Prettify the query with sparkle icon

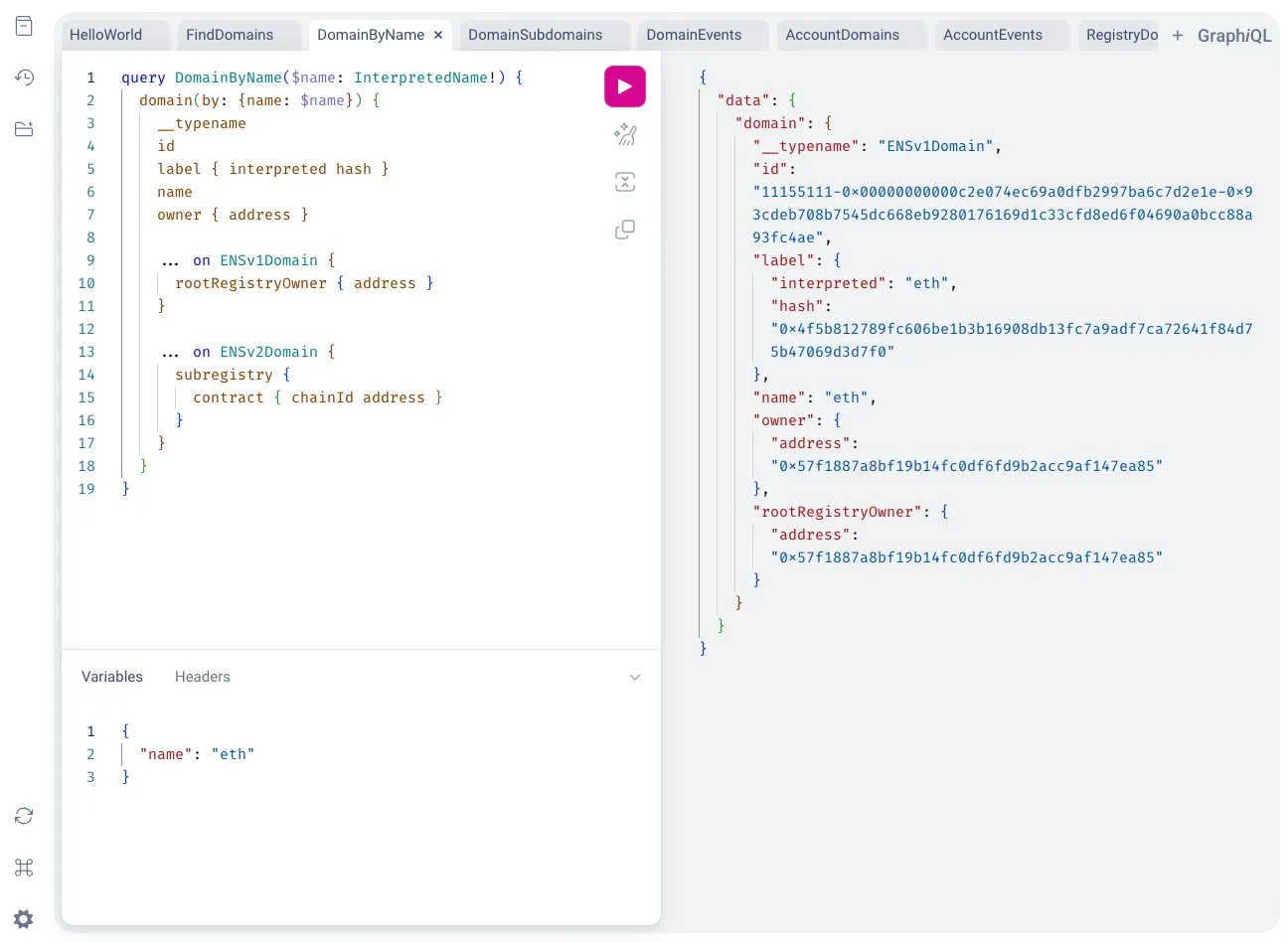pyautogui.click(x=625, y=134)
